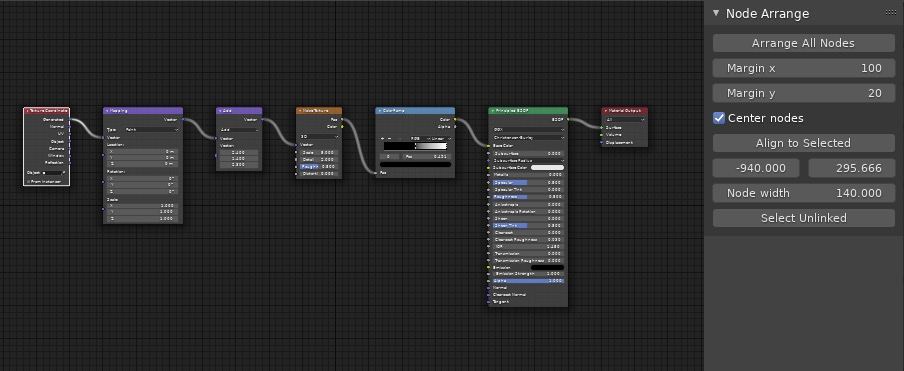Open the Christensen-Burley subsurface method dropdown

click(529, 138)
